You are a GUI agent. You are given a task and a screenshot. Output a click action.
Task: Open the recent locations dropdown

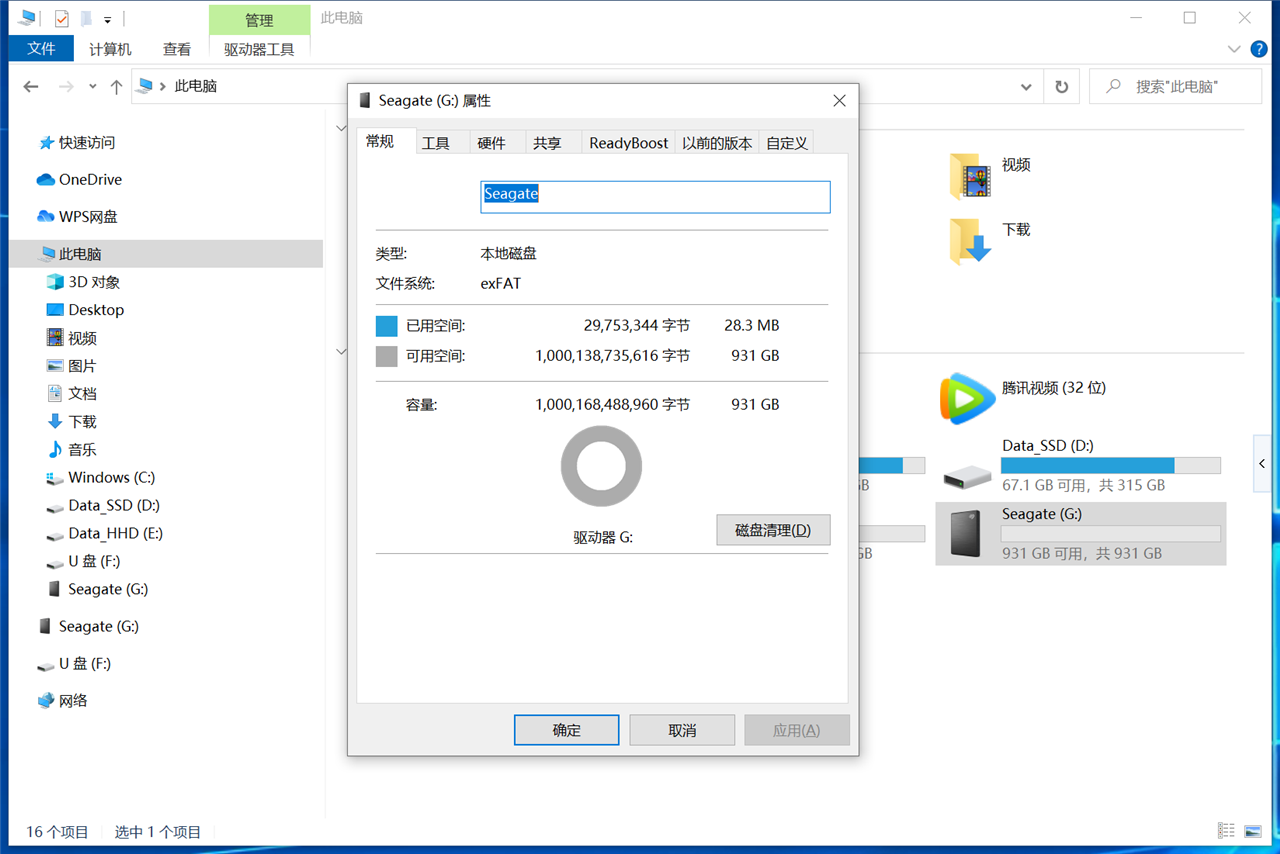[93, 87]
